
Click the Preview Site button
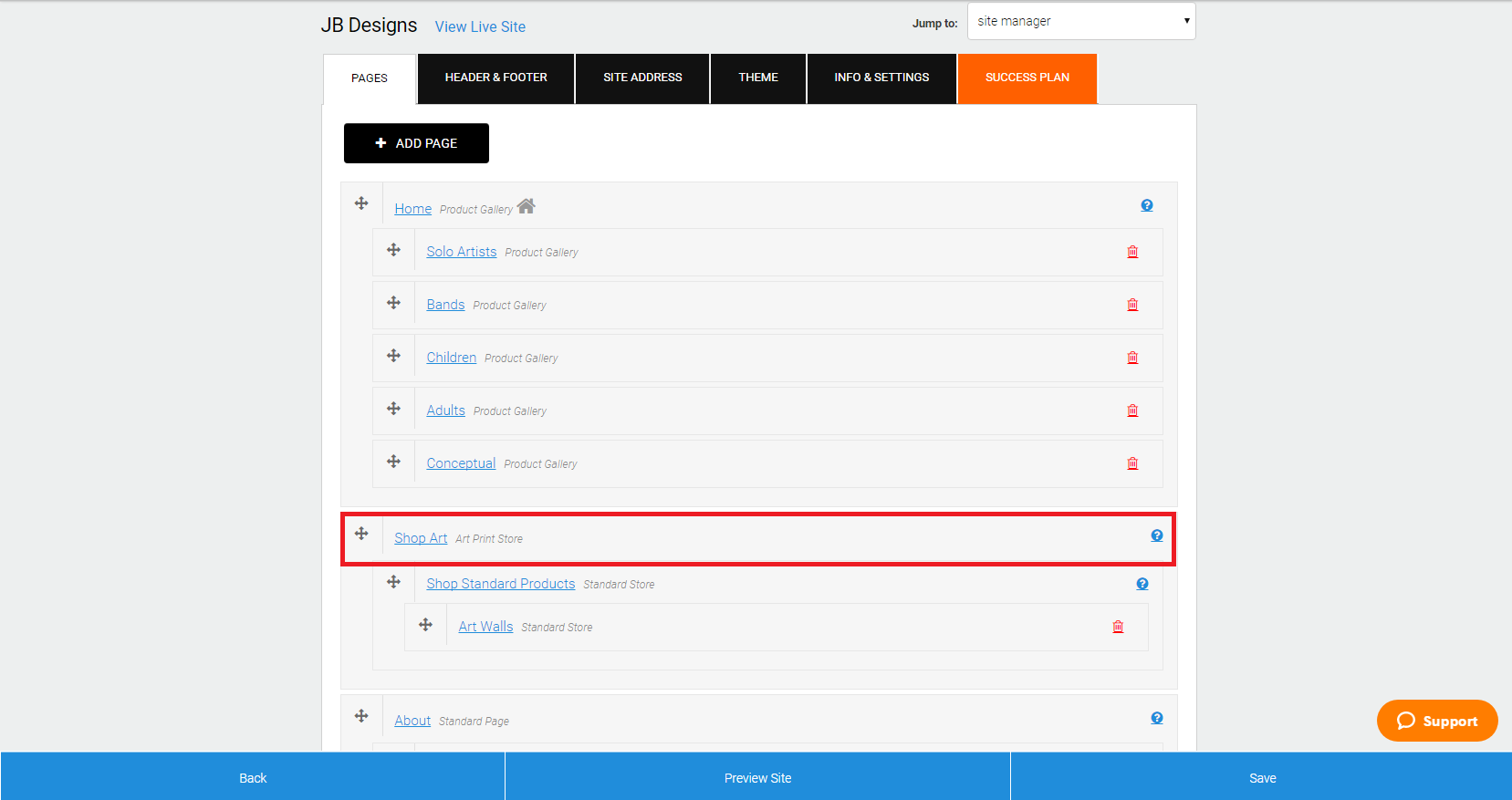click(x=757, y=777)
